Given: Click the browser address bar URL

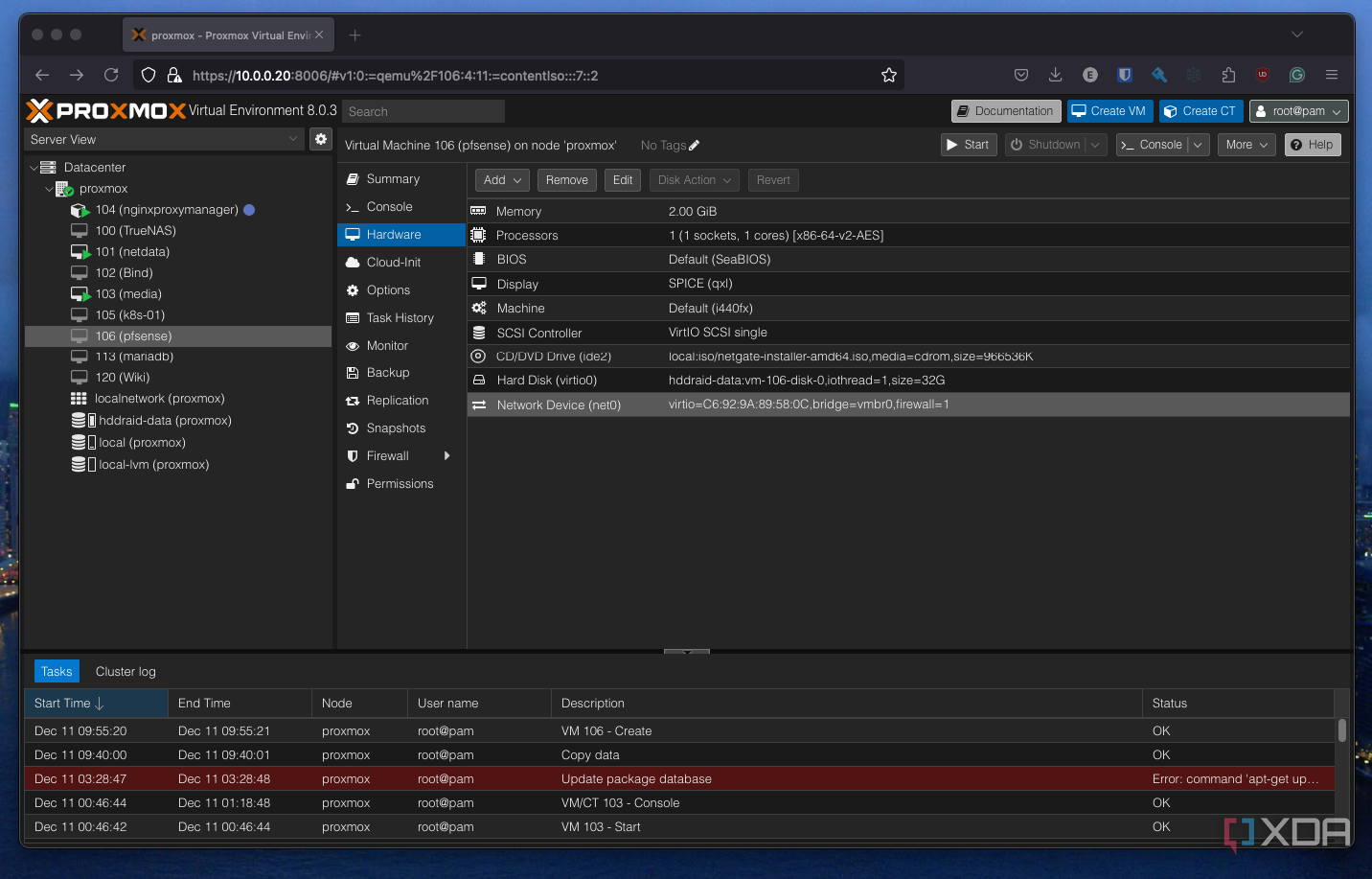Looking at the screenshot, I should click(x=395, y=76).
